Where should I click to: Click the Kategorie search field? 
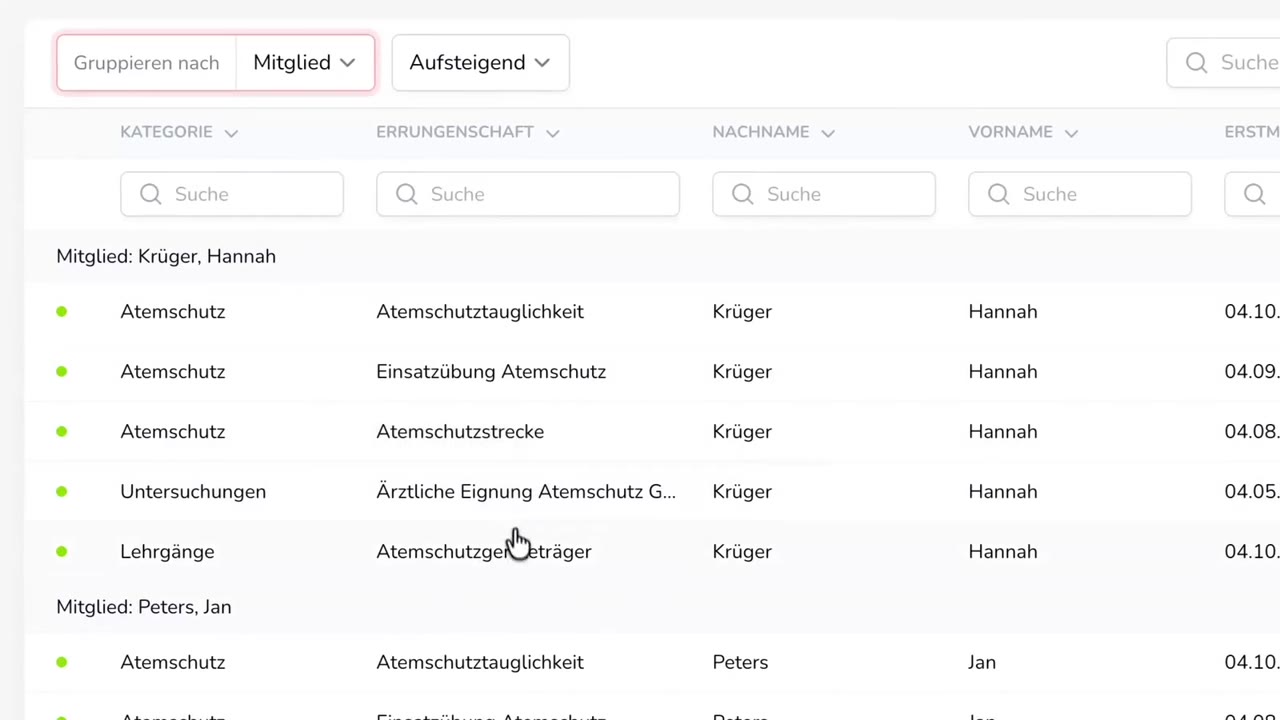pyautogui.click(x=232, y=194)
